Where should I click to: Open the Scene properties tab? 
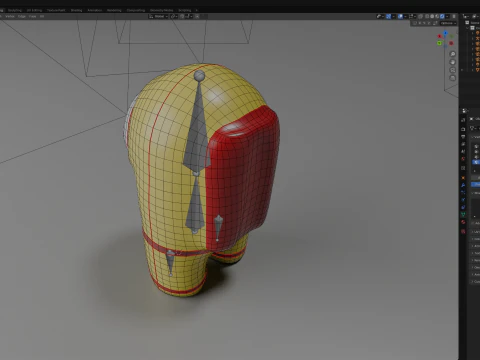[x=463, y=151]
